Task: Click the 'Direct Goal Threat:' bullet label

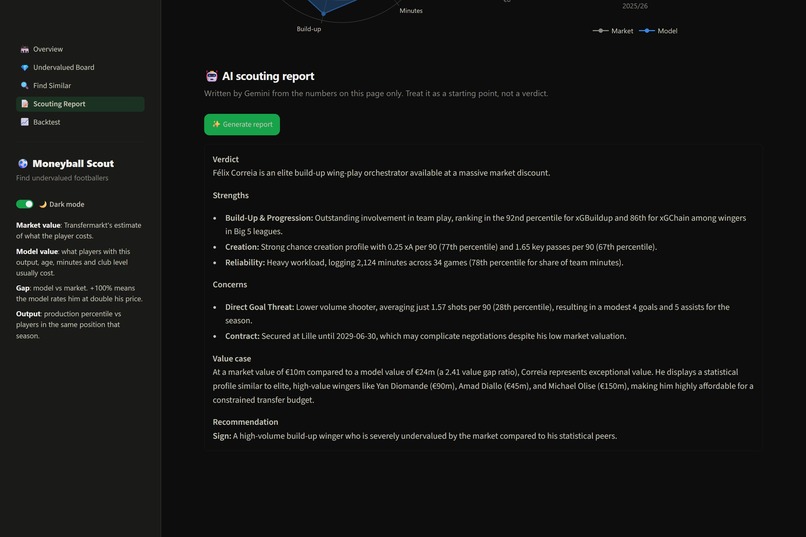Action: click(260, 307)
